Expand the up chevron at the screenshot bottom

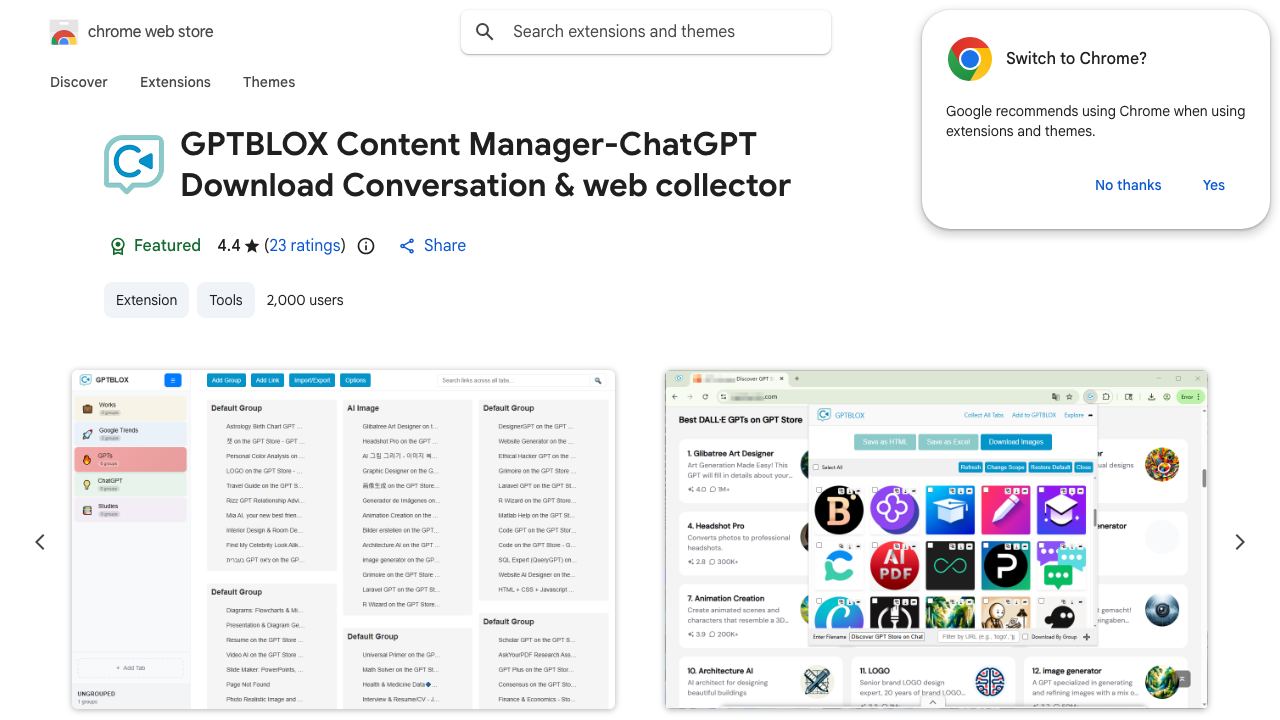pos(933,702)
